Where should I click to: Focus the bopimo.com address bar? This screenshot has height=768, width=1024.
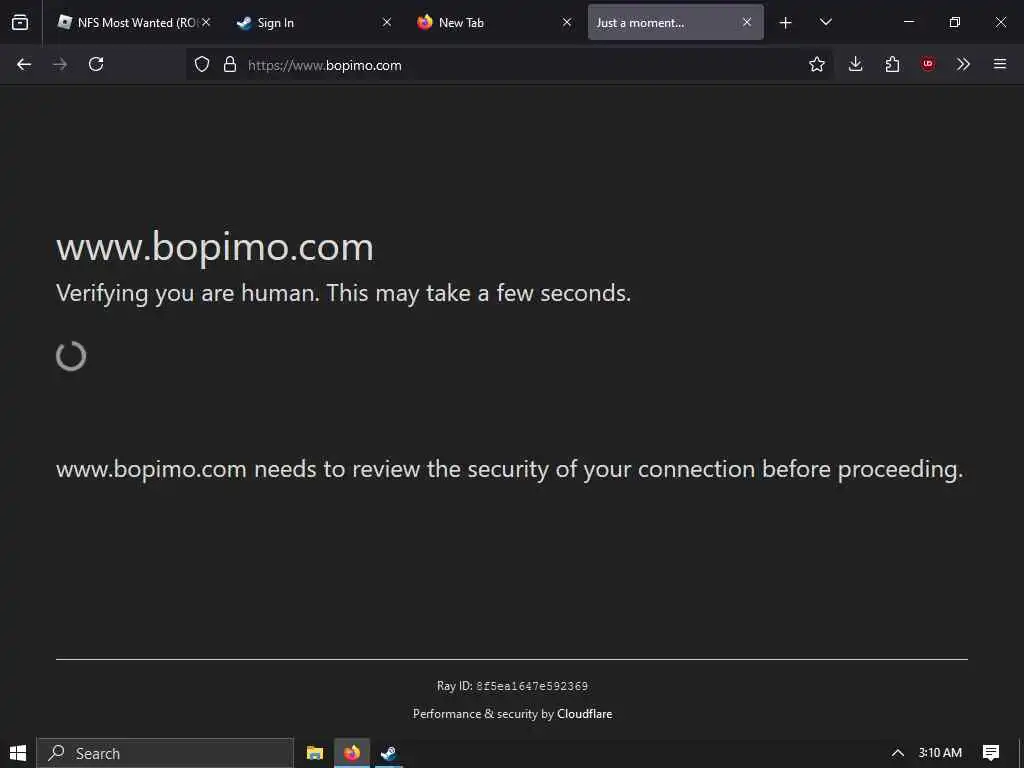(x=509, y=65)
